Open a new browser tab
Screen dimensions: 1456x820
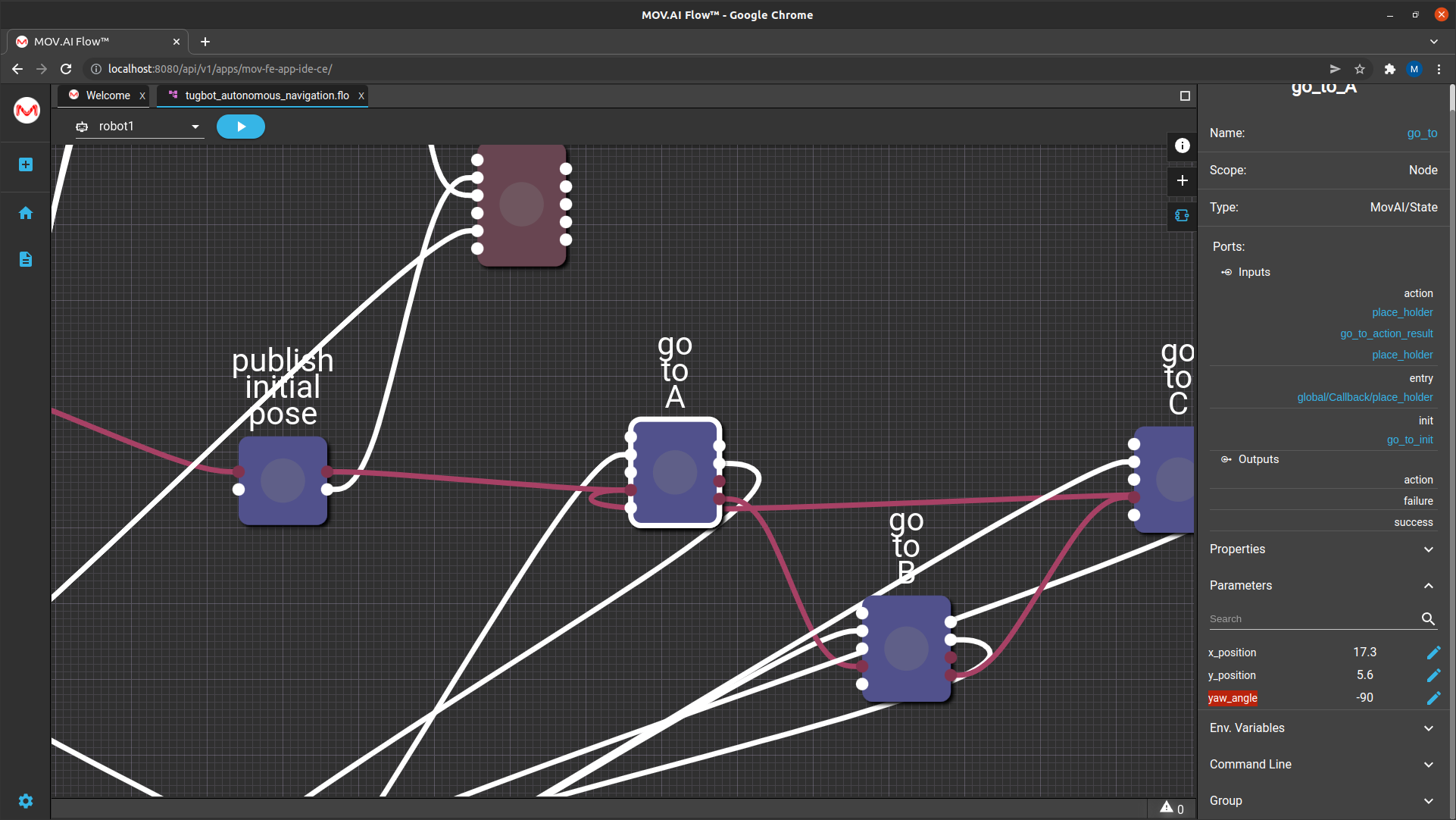pos(205,42)
